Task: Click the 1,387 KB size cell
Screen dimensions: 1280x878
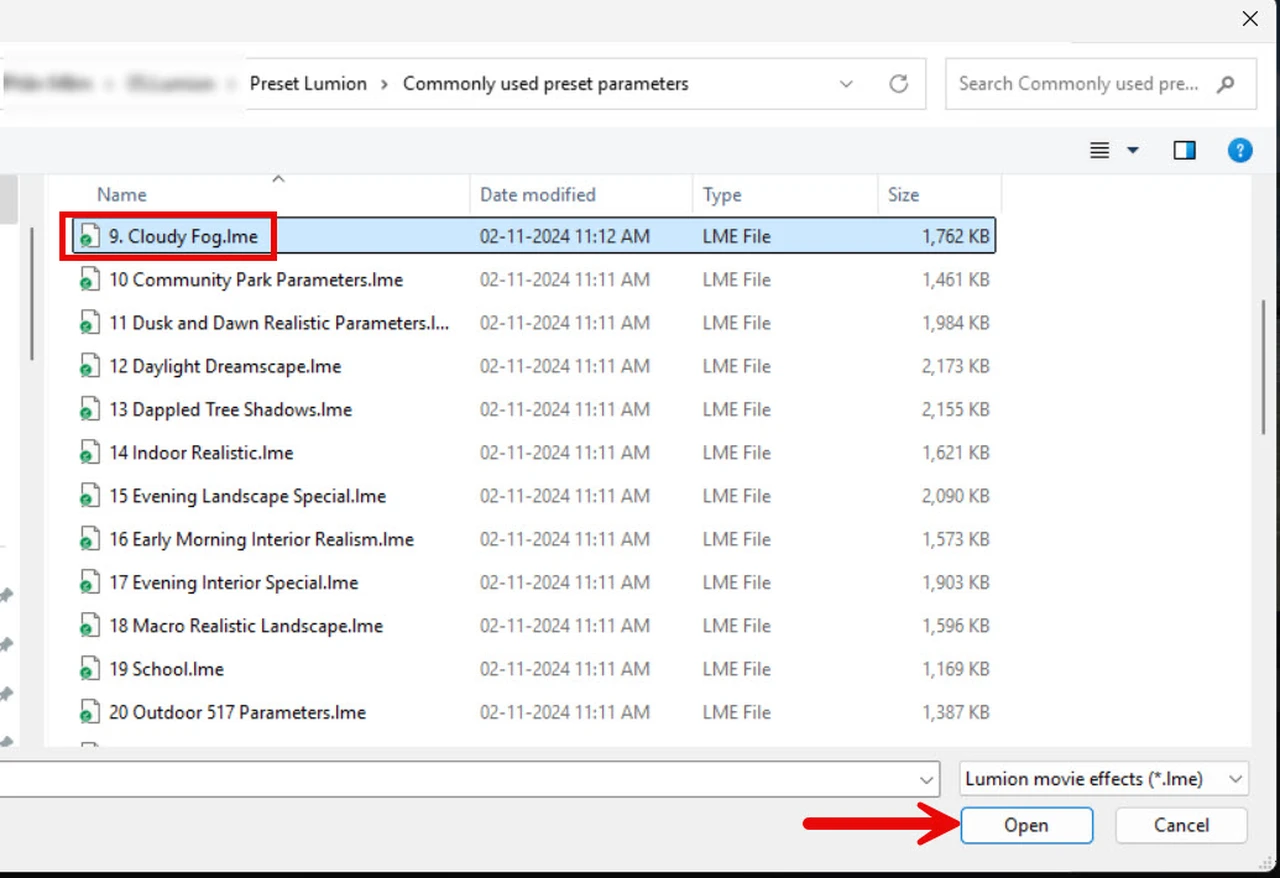Action: pos(955,712)
